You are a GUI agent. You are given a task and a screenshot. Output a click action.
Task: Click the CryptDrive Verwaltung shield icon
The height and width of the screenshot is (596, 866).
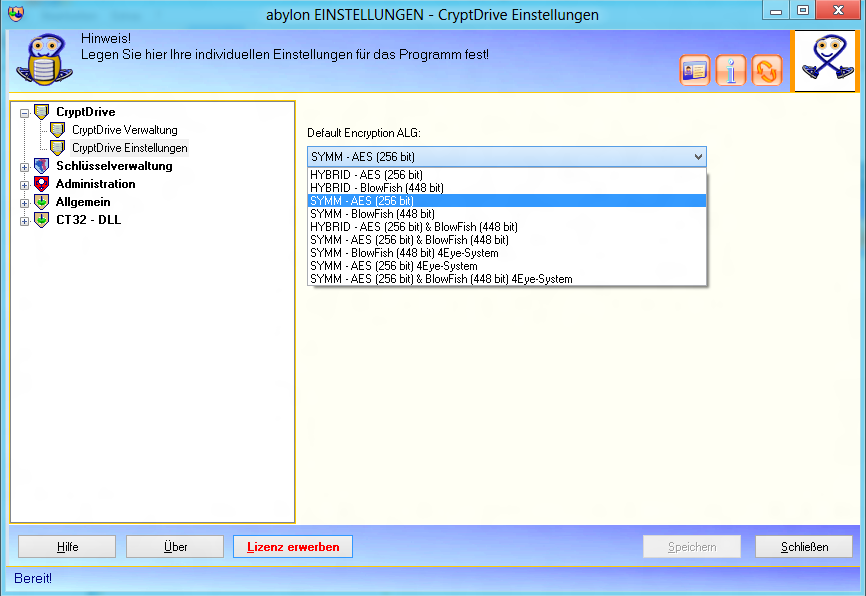[x=57, y=130]
